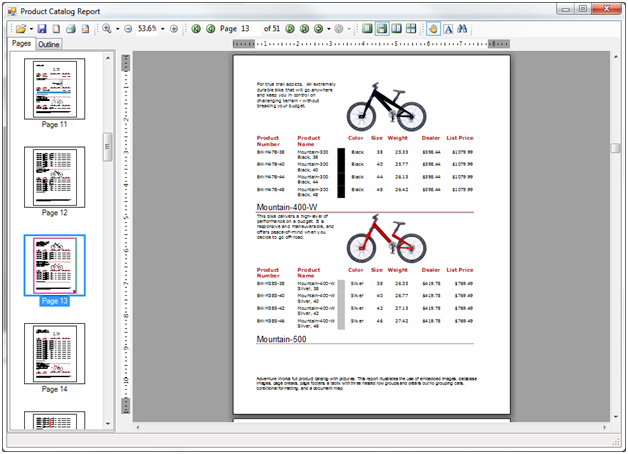Click the red mountain bike image

pyautogui.click(x=386, y=239)
